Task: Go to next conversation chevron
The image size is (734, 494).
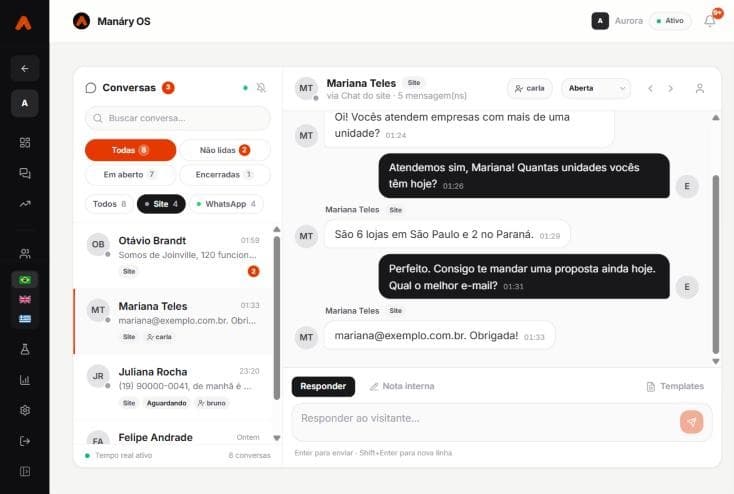Action: pyautogui.click(x=670, y=88)
